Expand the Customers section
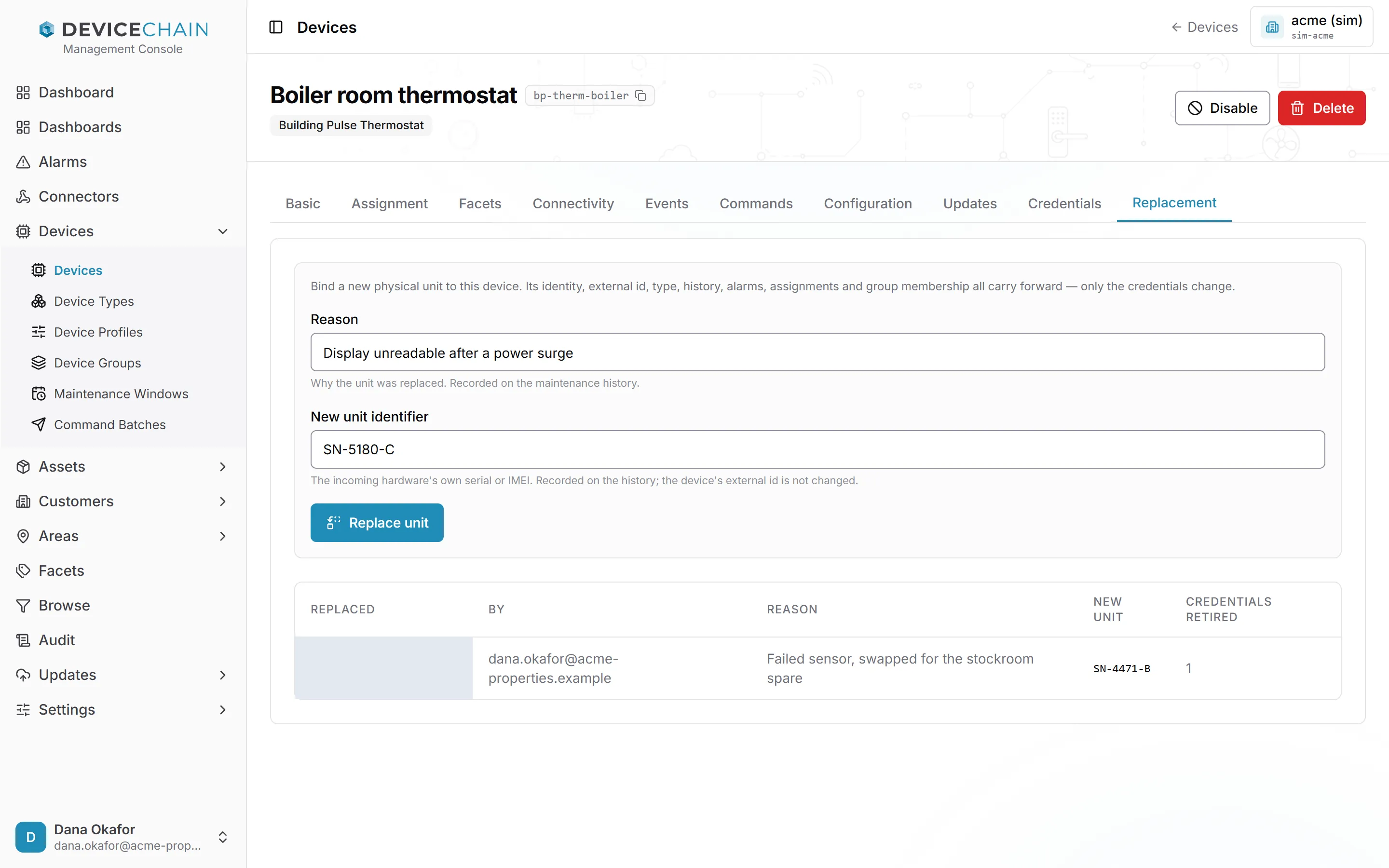The height and width of the screenshot is (868, 1389). pos(223,501)
